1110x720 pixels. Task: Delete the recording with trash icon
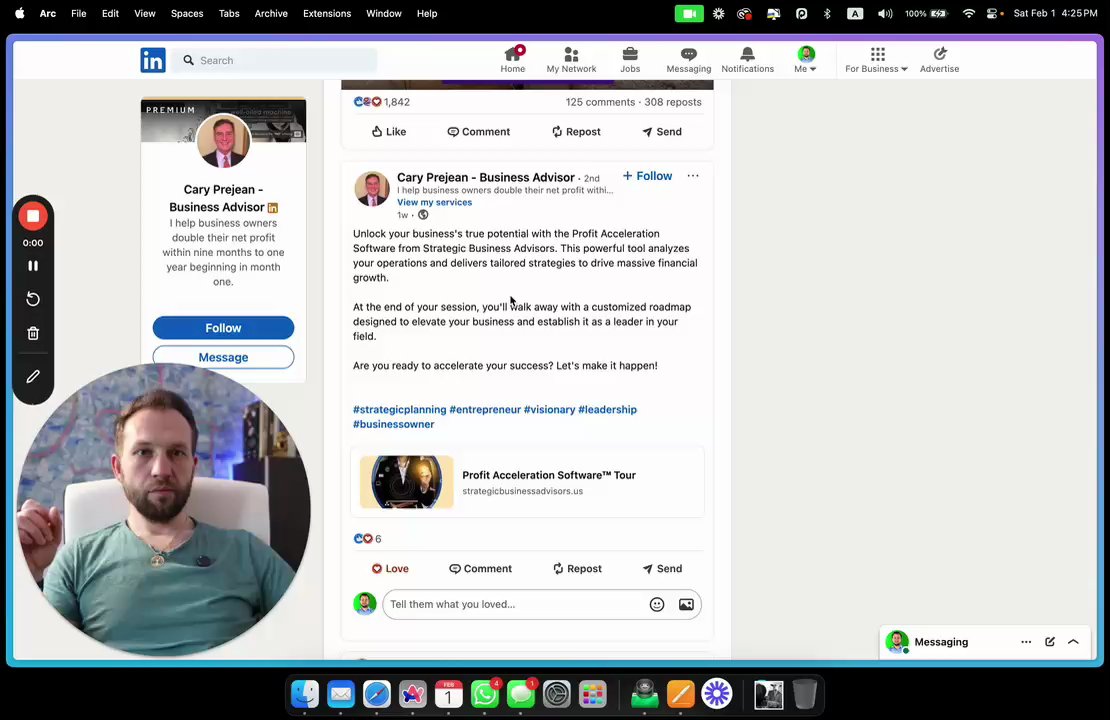(33, 333)
